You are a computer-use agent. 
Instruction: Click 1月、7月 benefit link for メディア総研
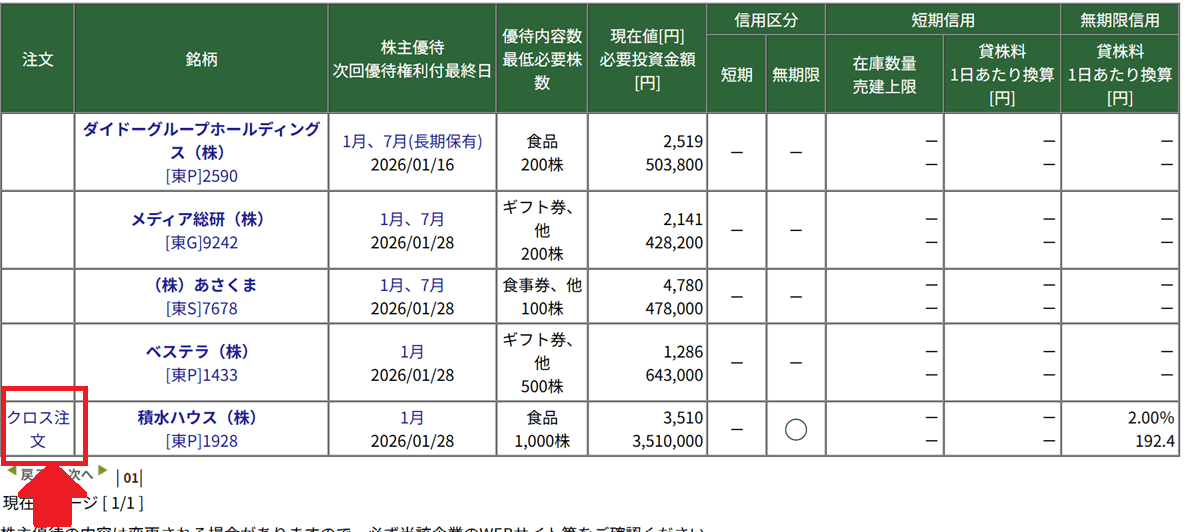[412, 219]
